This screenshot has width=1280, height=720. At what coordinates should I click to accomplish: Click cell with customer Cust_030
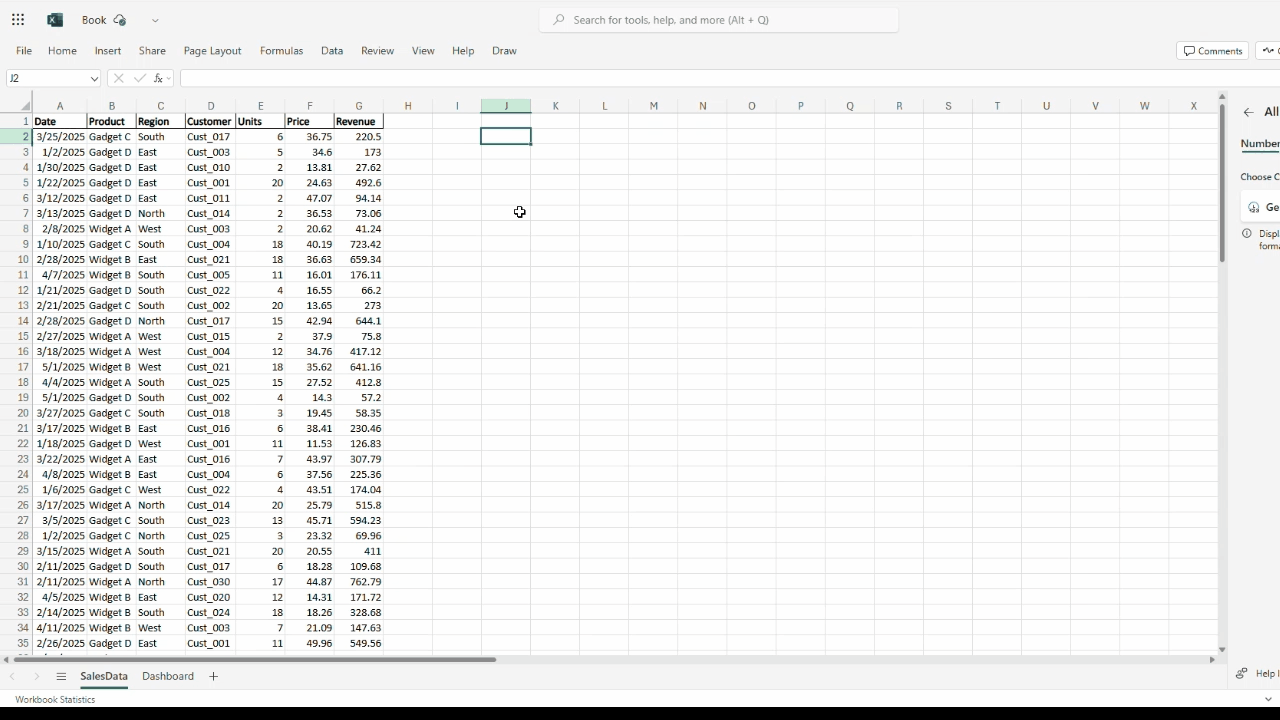[210, 582]
